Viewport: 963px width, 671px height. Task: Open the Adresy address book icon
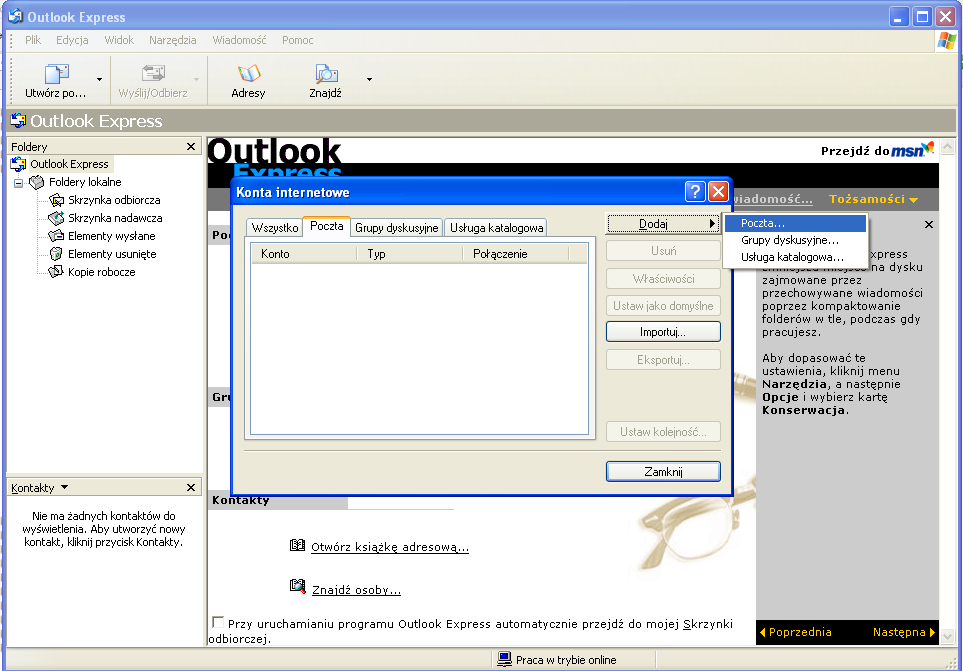[249, 74]
